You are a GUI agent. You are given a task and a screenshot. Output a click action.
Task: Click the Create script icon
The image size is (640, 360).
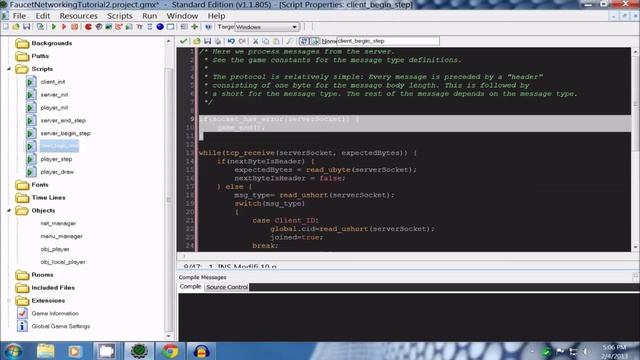click(129, 27)
